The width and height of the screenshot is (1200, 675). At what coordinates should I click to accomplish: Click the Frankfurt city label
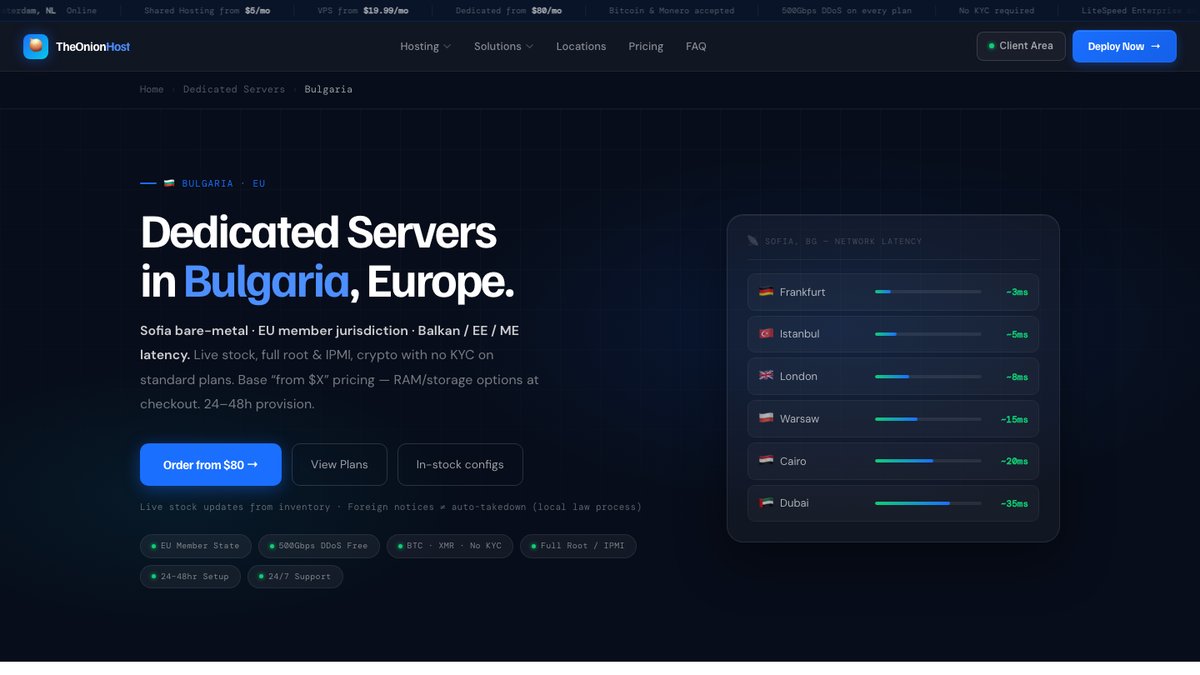point(802,292)
